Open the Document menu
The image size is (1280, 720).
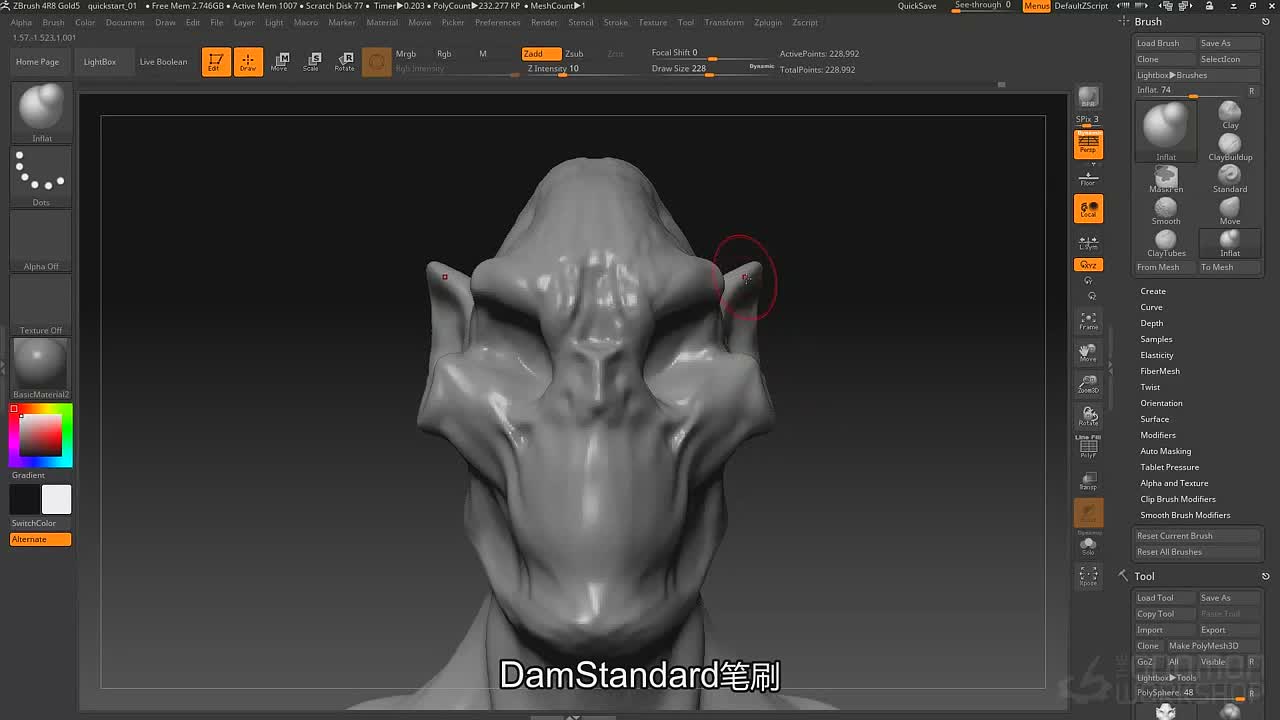125,22
